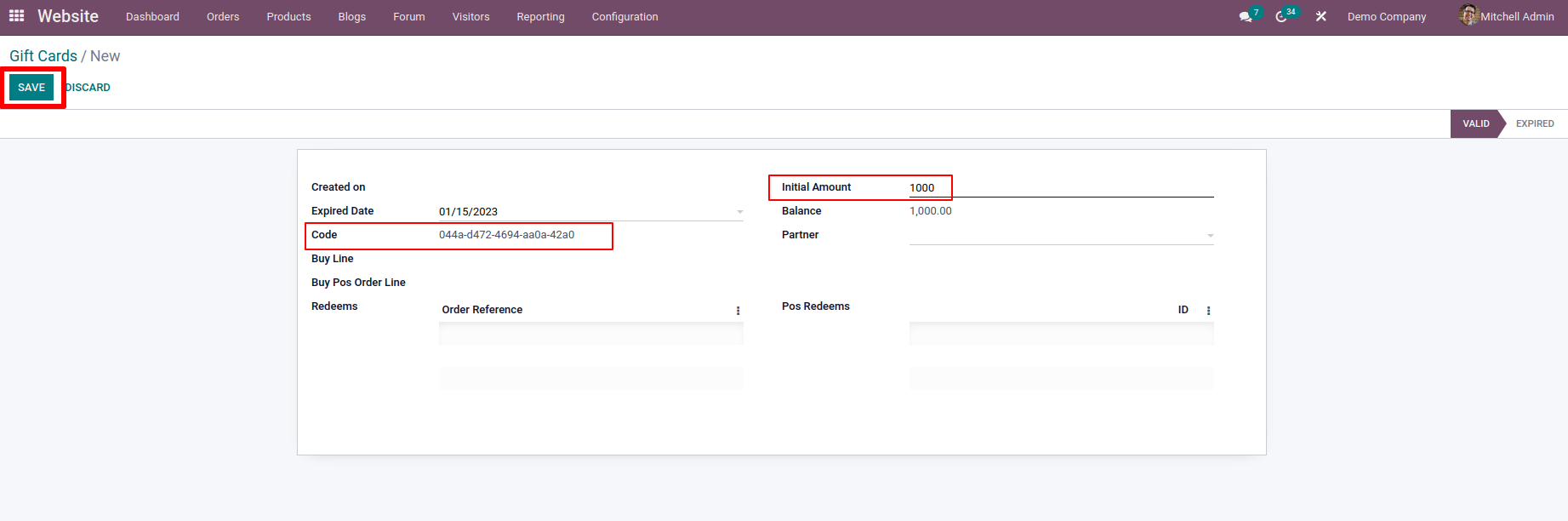Image resolution: width=1568 pixels, height=521 pixels.
Task: Expand the Expired Date dropdown arrow
Action: 739,212
